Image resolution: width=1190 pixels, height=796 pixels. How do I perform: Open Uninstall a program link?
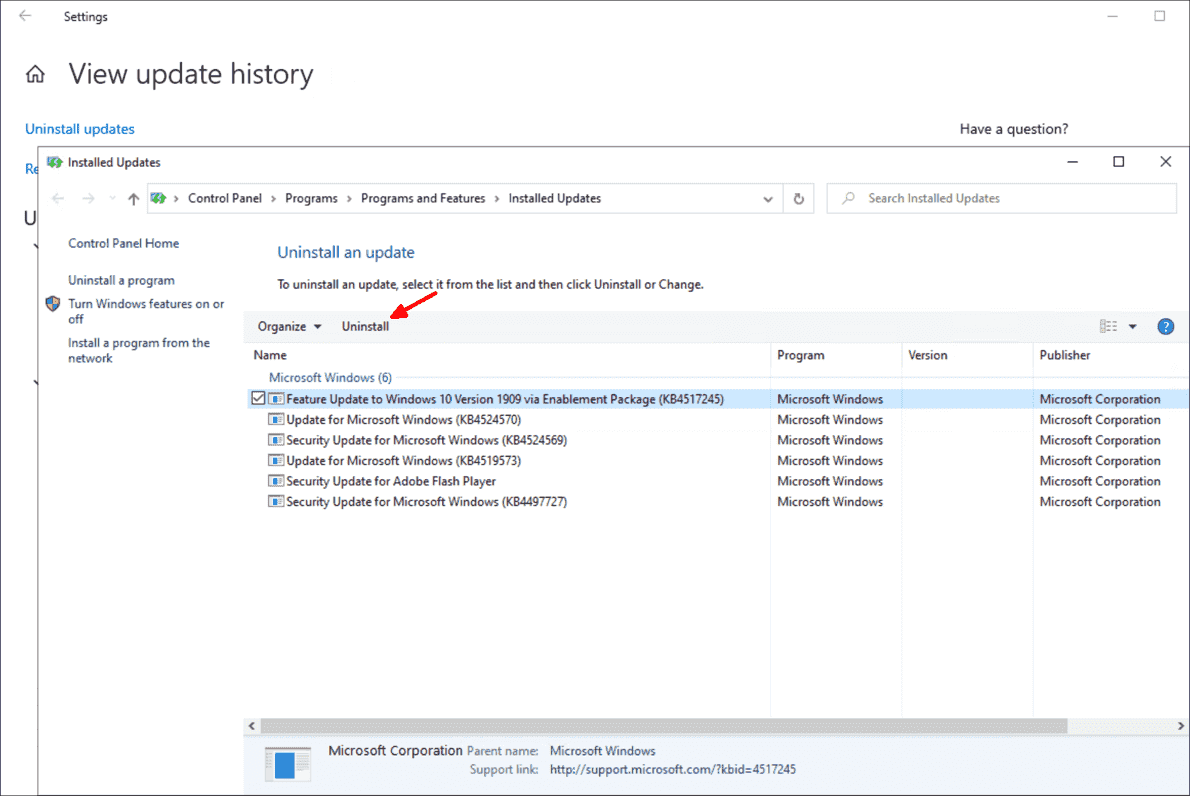121,281
